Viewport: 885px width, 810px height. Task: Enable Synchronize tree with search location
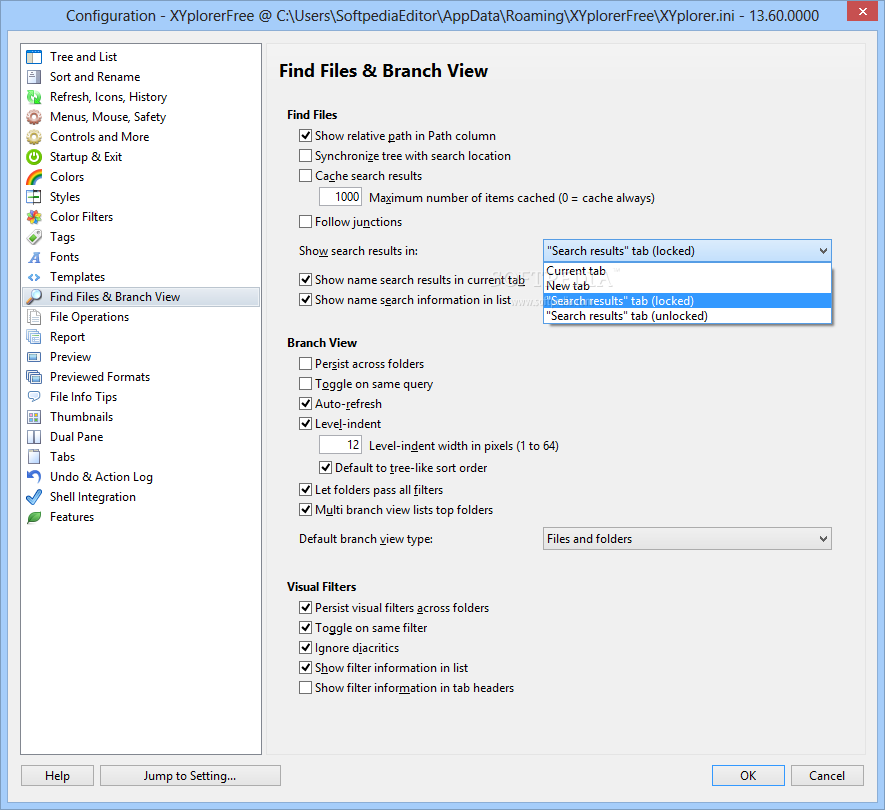pyautogui.click(x=305, y=156)
